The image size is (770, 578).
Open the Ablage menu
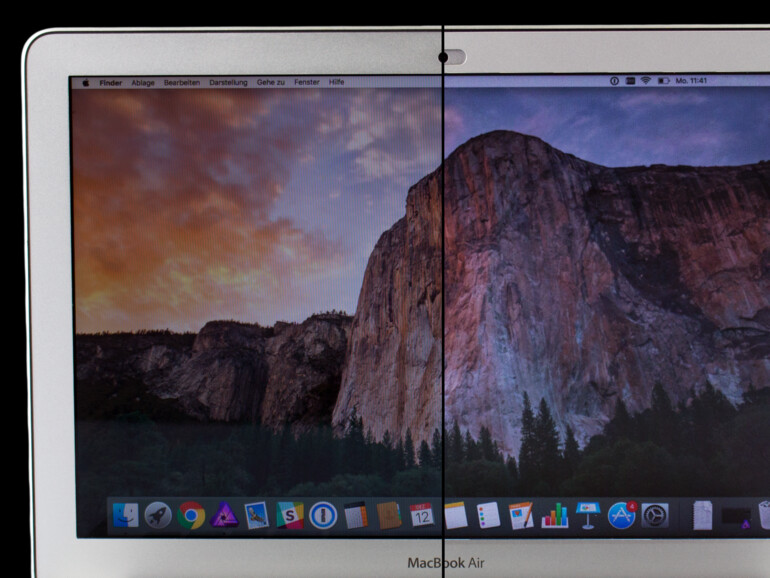[x=143, y=83]
